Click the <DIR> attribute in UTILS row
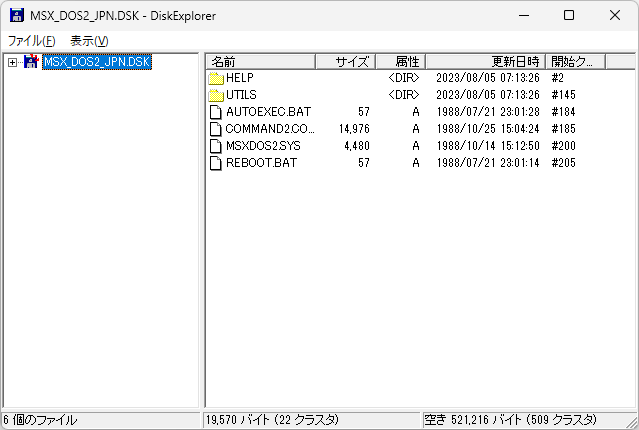The image size is (639, 430). click(403, 95)
